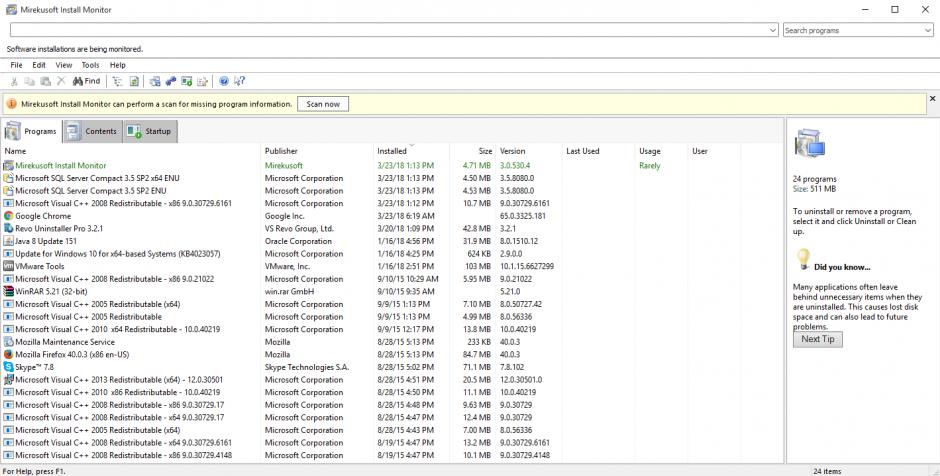Click publisher 'Skype Technologies S.A.'
This screenshot has height=476, width=940.
307,367
